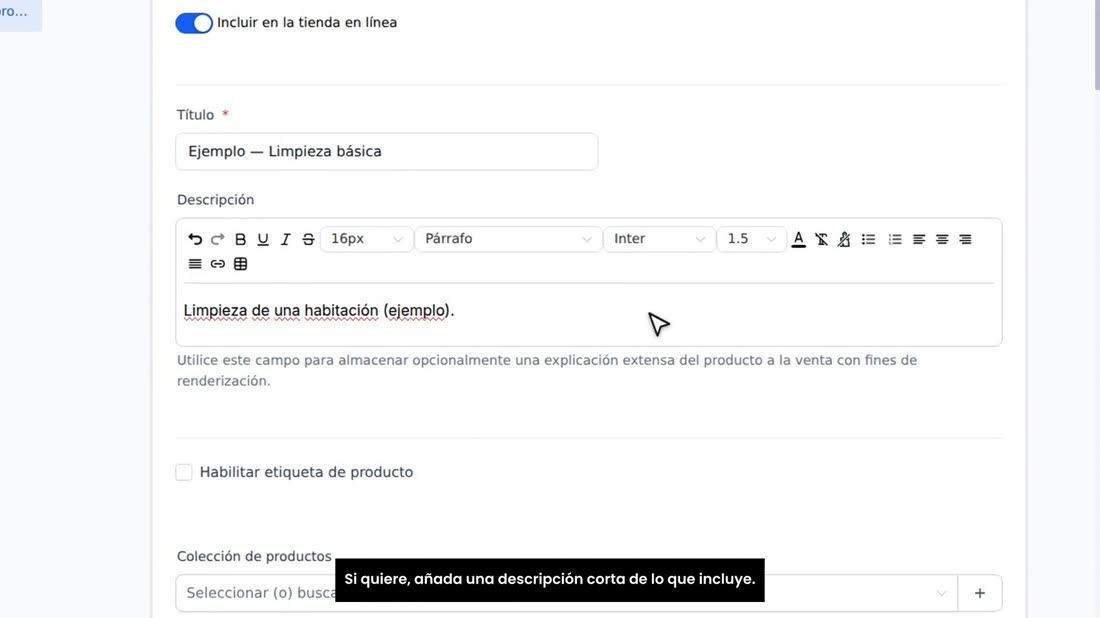Screen dimensions: 1100x618
Task: Apply bold formatting in editor
Action: [241, 239]
